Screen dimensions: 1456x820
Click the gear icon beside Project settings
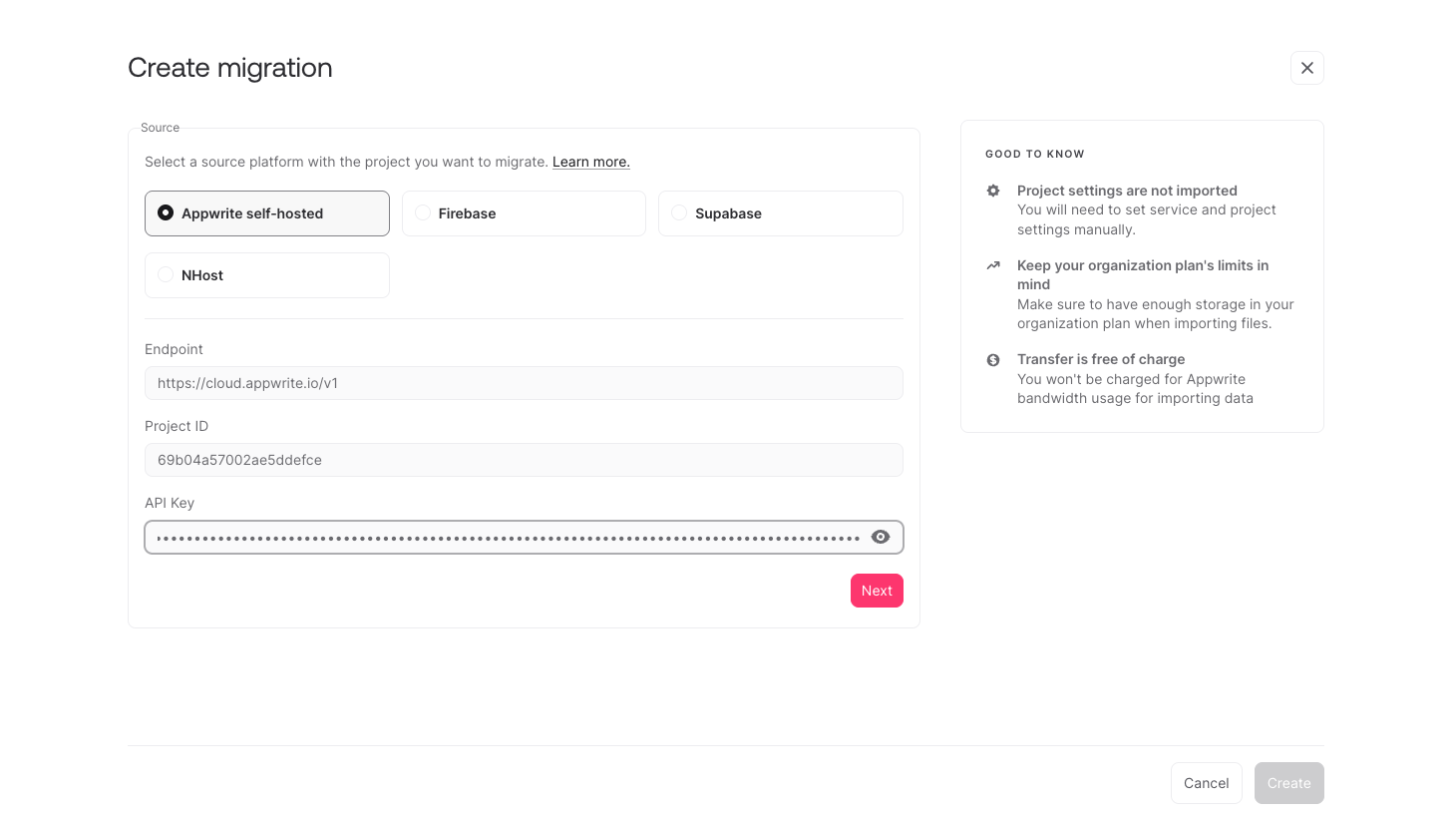coord(993,191)
